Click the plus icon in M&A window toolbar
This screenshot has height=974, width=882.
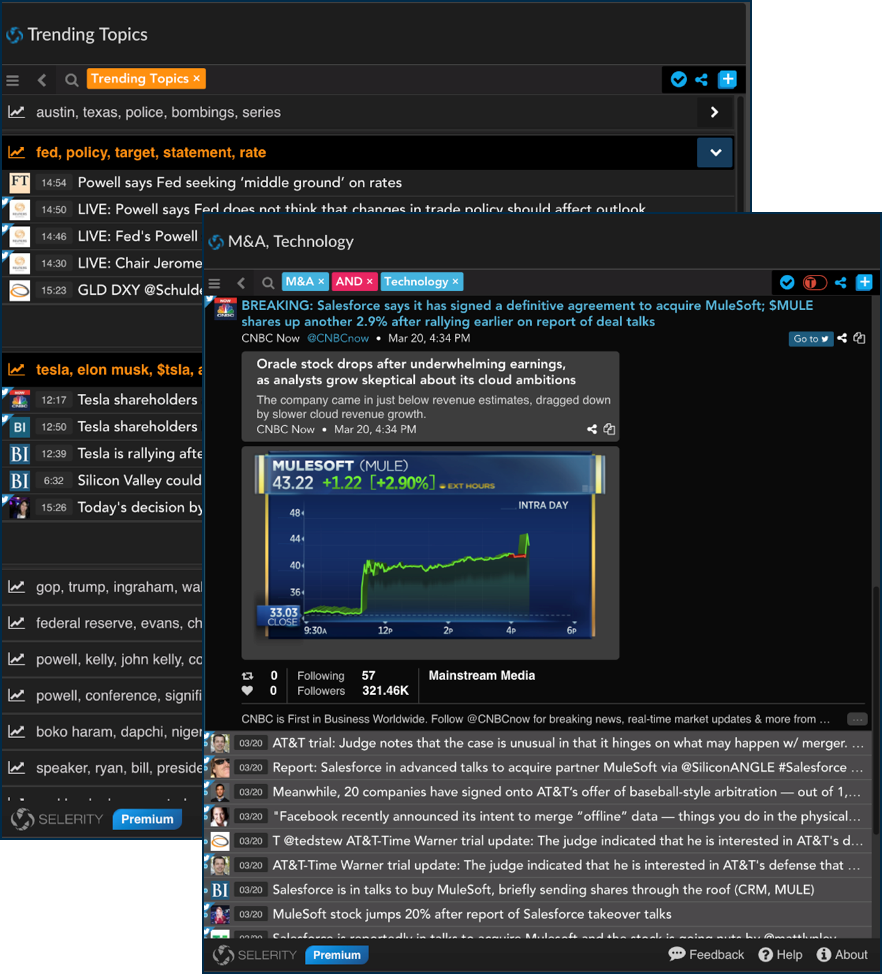pos(865,283)
